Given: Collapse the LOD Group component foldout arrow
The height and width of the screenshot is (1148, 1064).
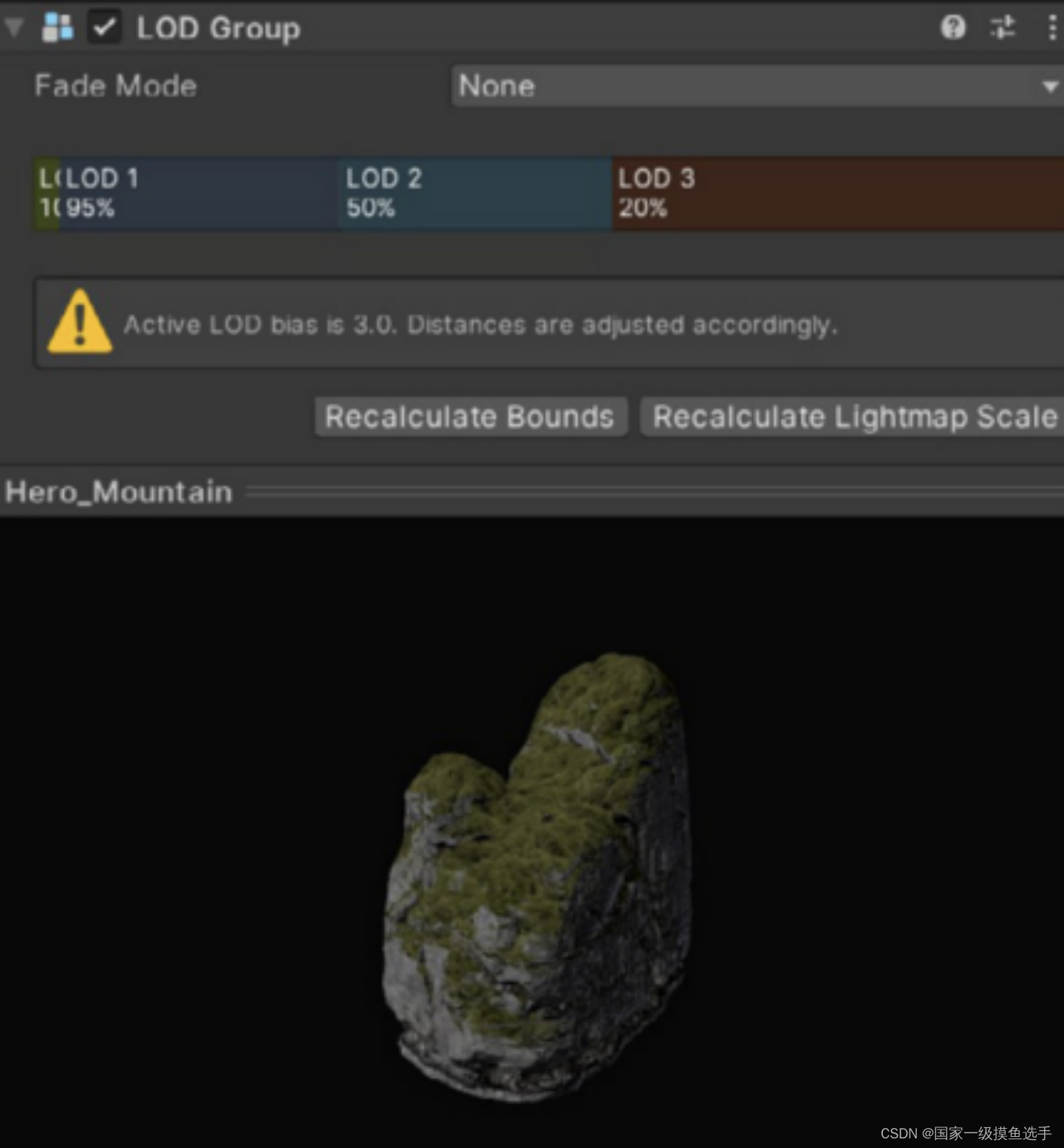Looking at the screenshot, I should [x=14, y=28].
